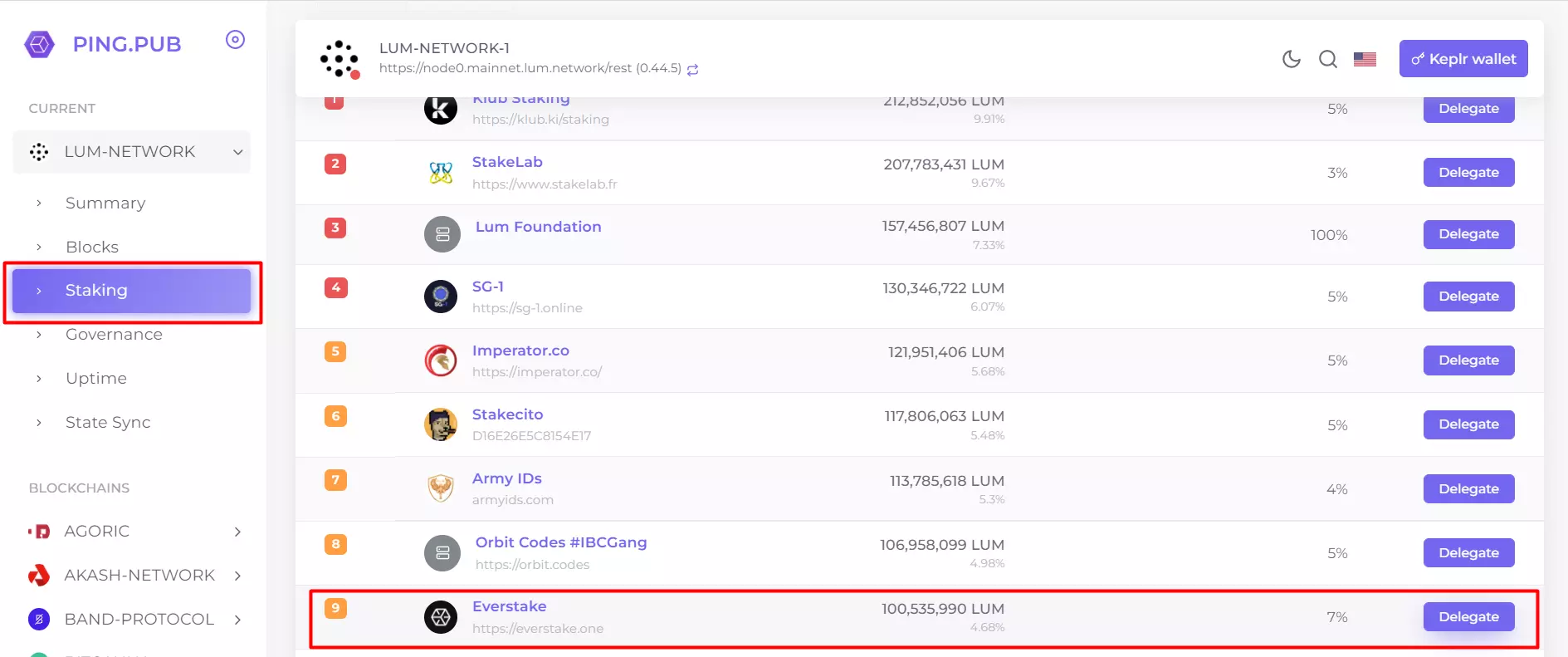Open the Everstake validator link

click(510, 606)
